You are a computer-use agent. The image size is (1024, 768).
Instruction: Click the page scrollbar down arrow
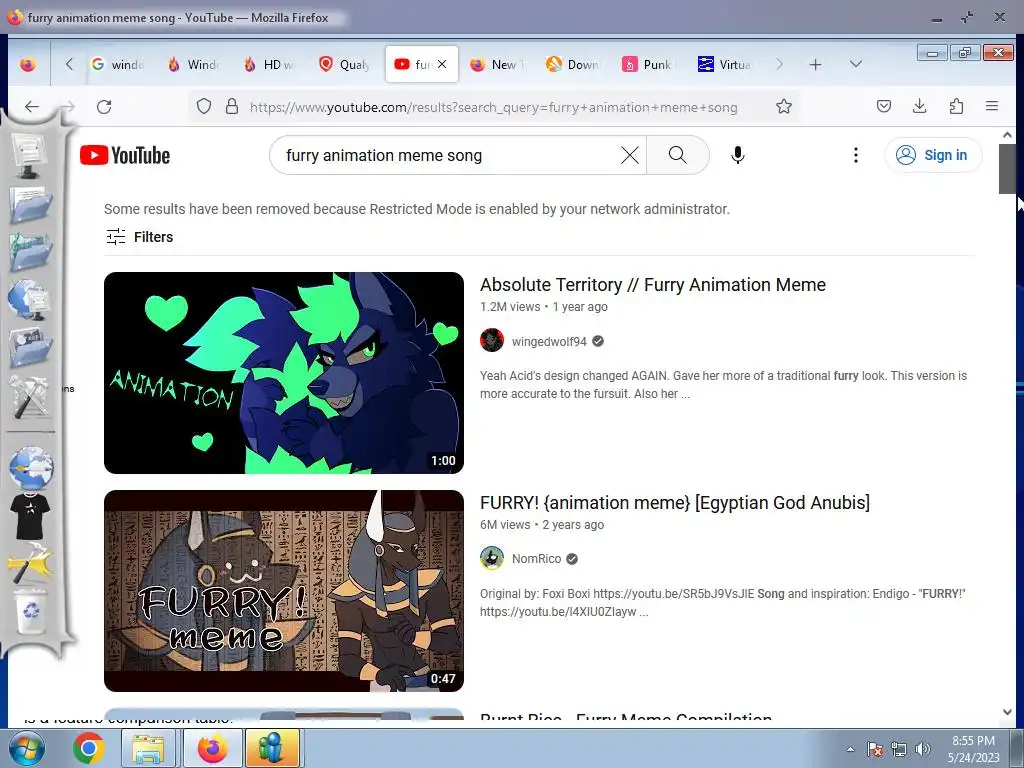[x=1007, y=712]
